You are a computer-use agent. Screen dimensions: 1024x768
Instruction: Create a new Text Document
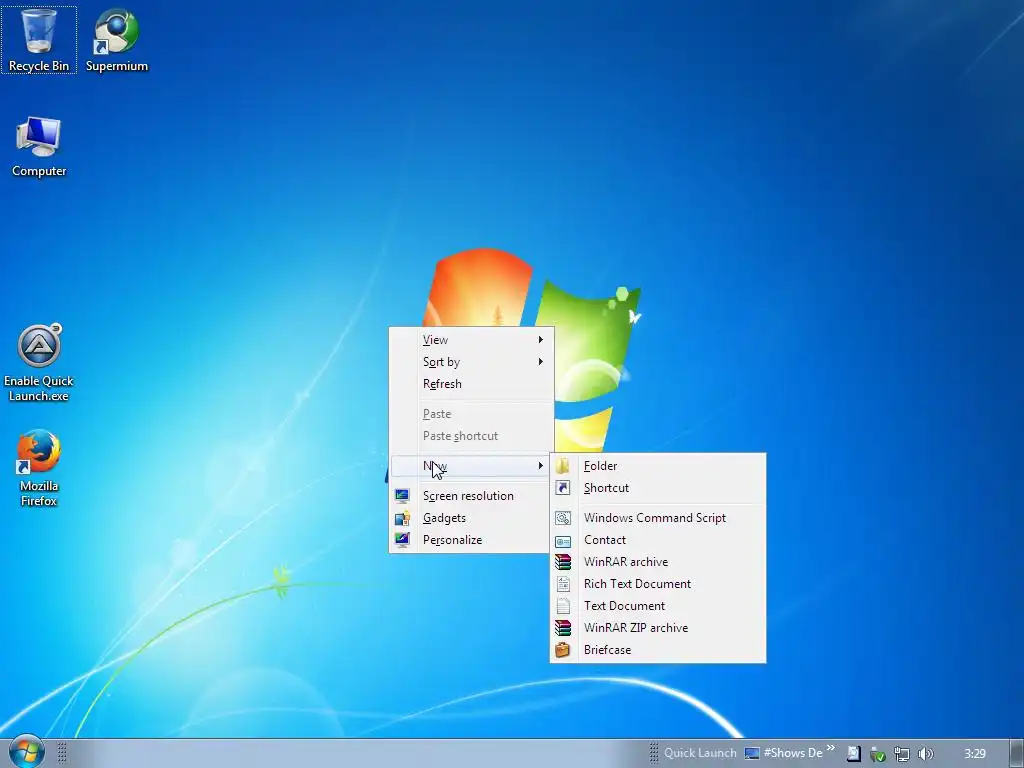[x=658, y=606]
